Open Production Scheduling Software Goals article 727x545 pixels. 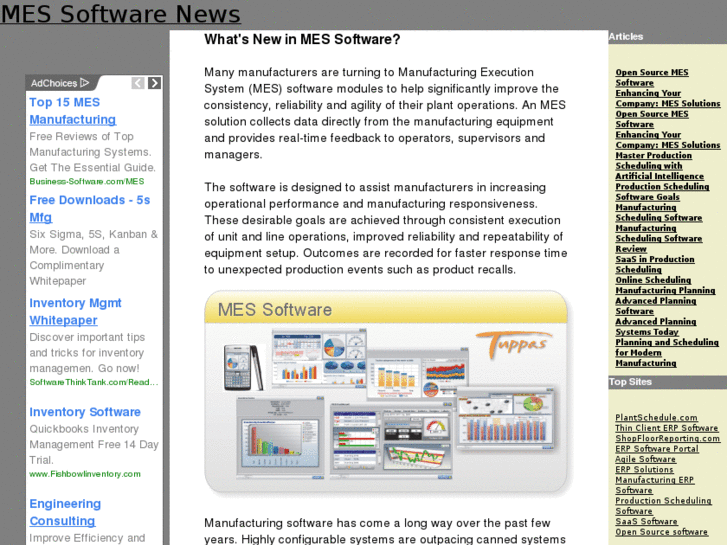coord(662,192)
